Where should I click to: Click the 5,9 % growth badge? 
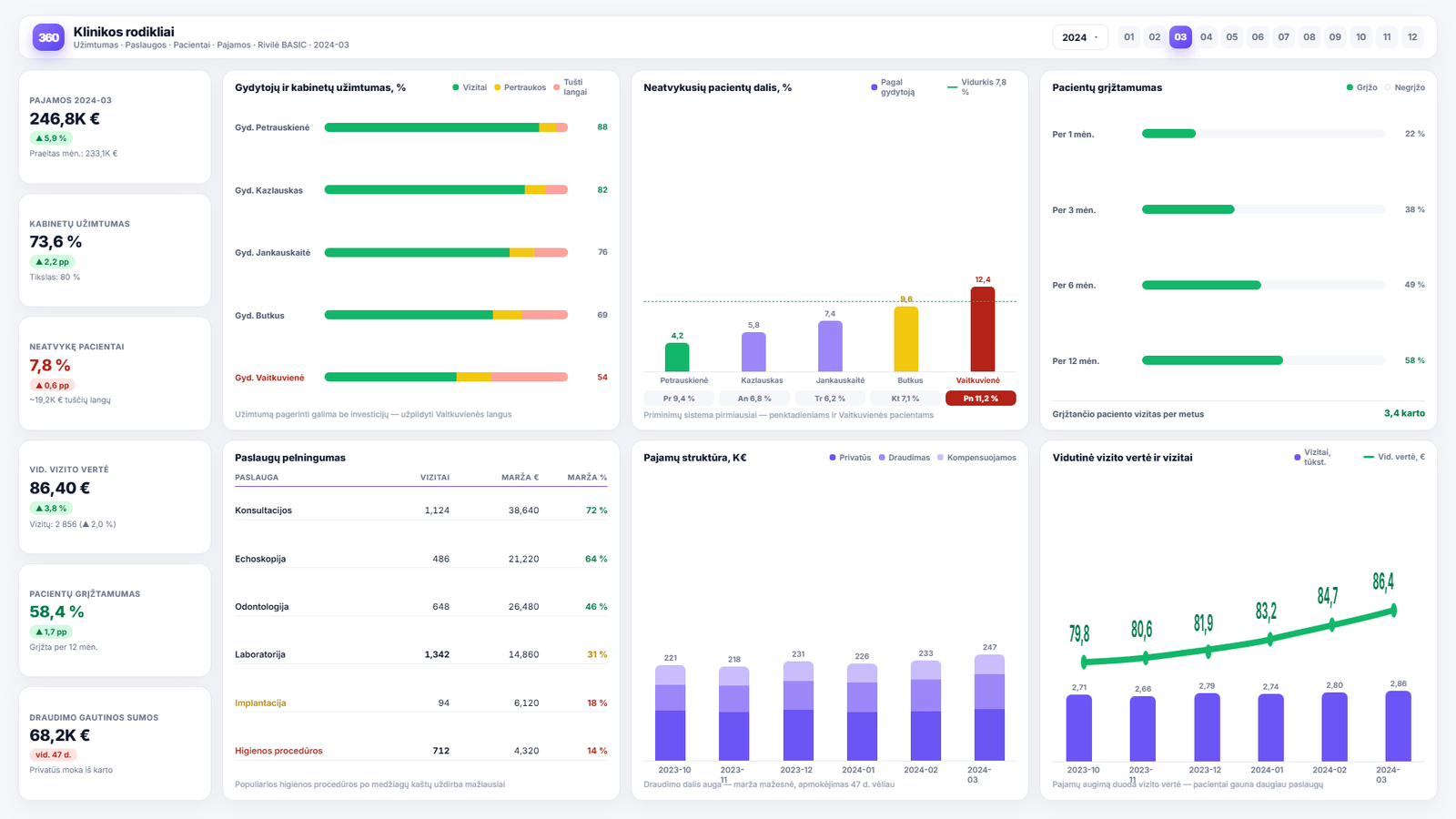[51, 138]
